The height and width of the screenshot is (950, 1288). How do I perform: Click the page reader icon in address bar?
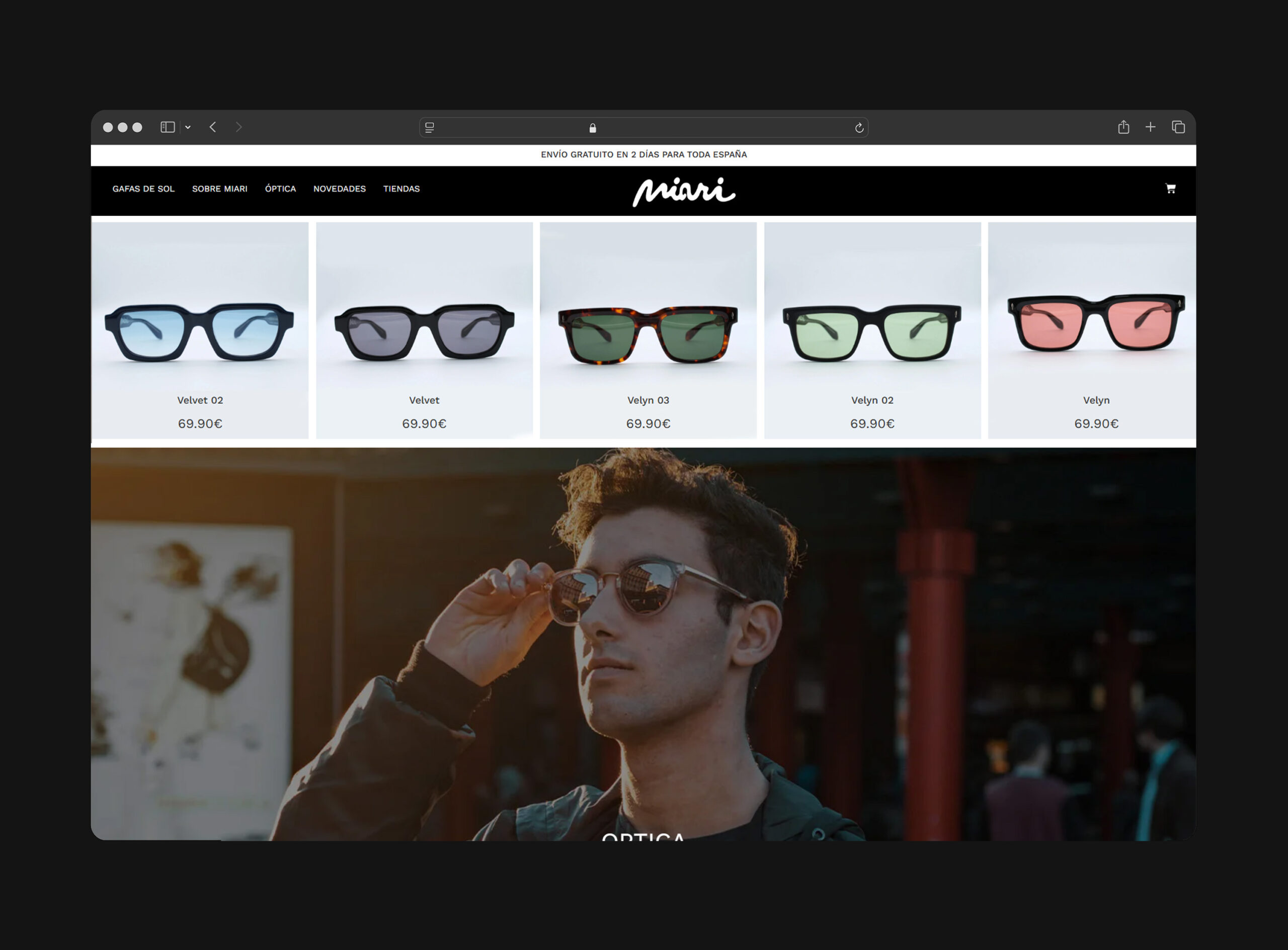click(429, 128)
